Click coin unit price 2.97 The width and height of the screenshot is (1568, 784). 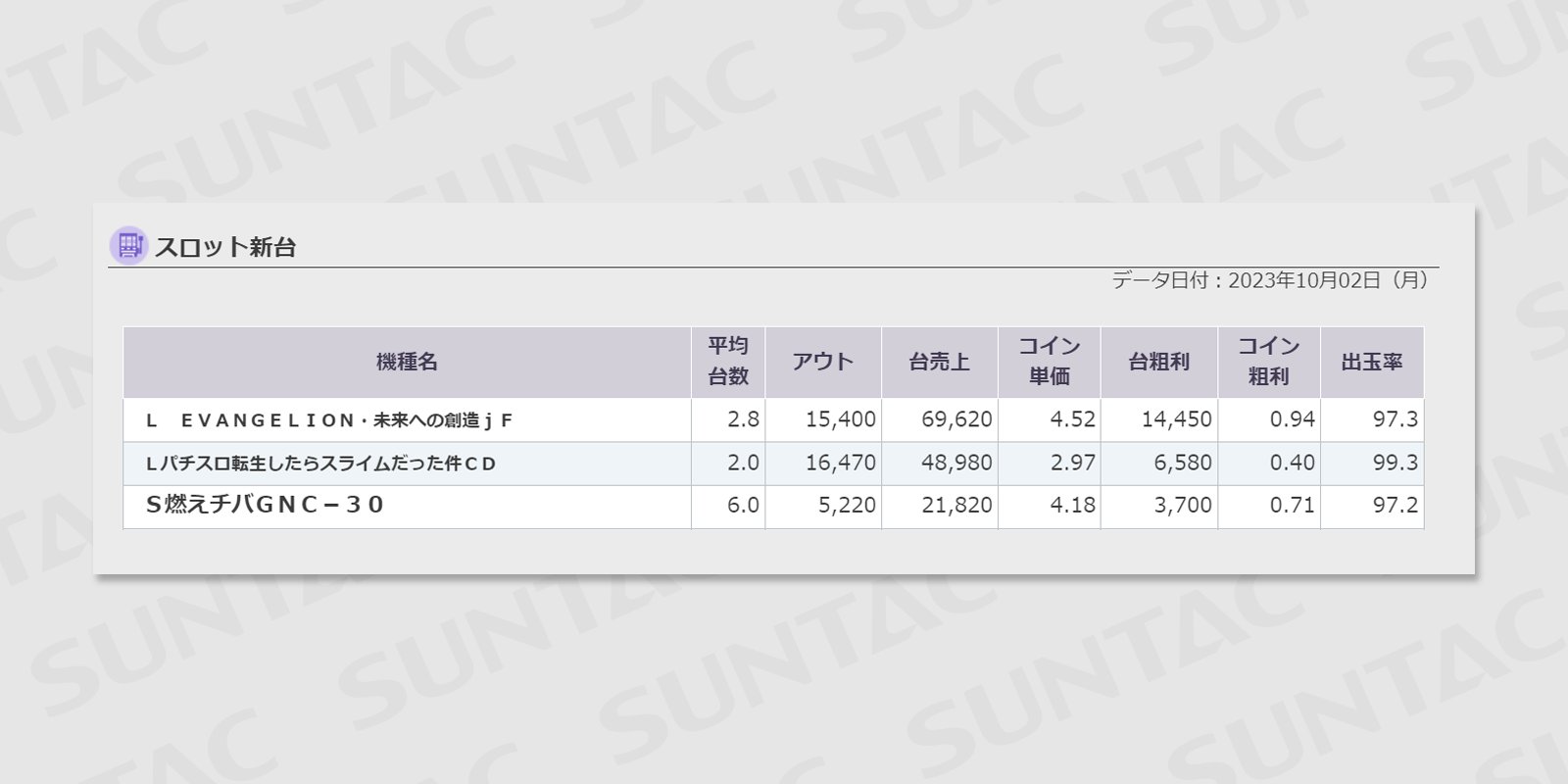pos(1073,463)
